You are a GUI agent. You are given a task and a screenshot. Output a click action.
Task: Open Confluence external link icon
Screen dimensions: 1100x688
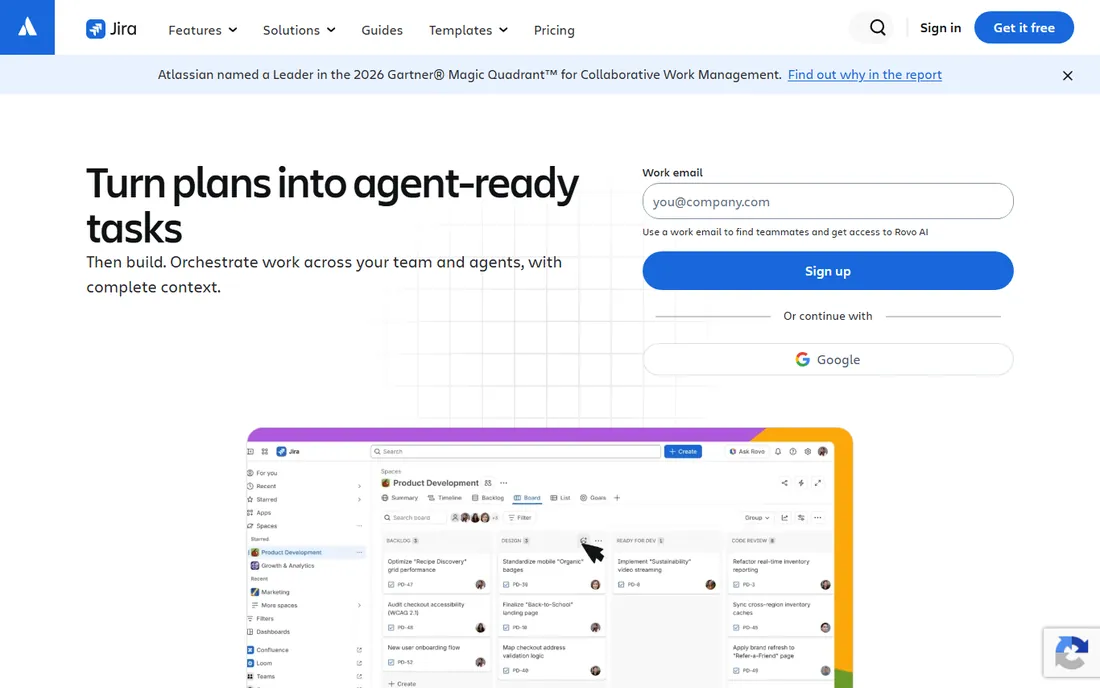(359, 650)
